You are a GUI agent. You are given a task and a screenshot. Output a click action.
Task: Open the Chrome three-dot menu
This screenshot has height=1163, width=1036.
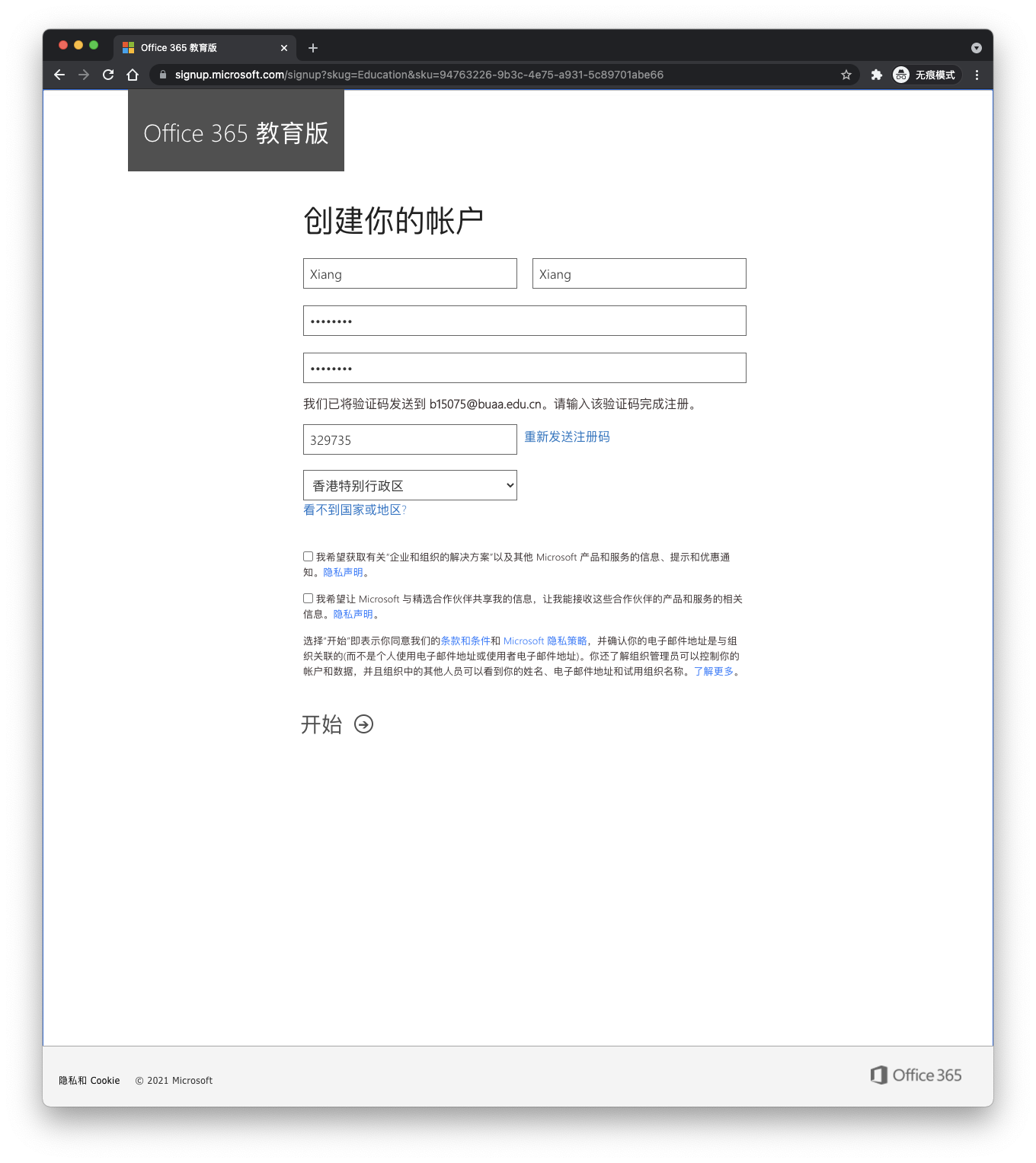point(977,75)
